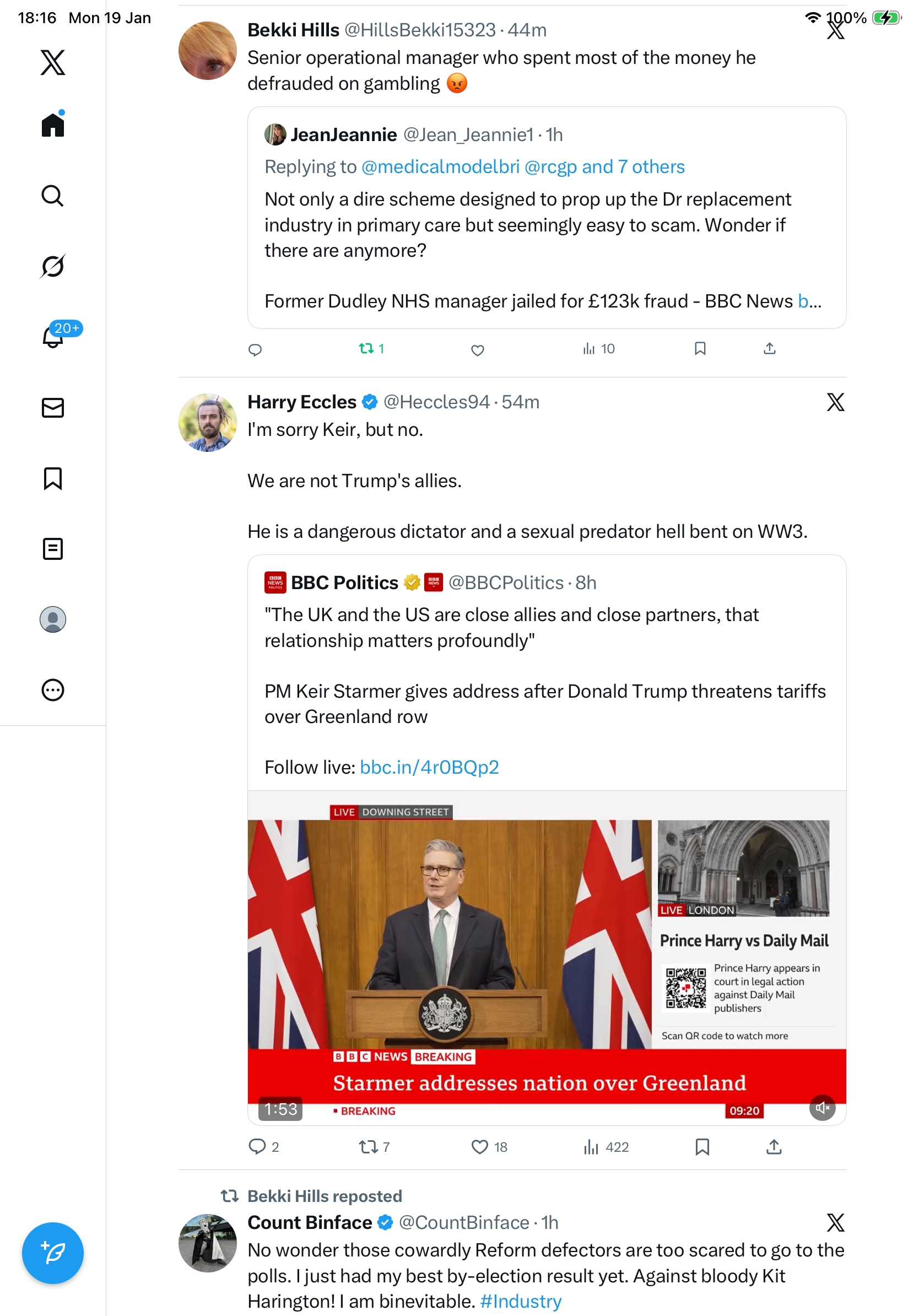Like Harry Eccles' post with 18 likes
Image resolution: width=919 pixels, height=1316 pixels.
(x=479, y=1147)
